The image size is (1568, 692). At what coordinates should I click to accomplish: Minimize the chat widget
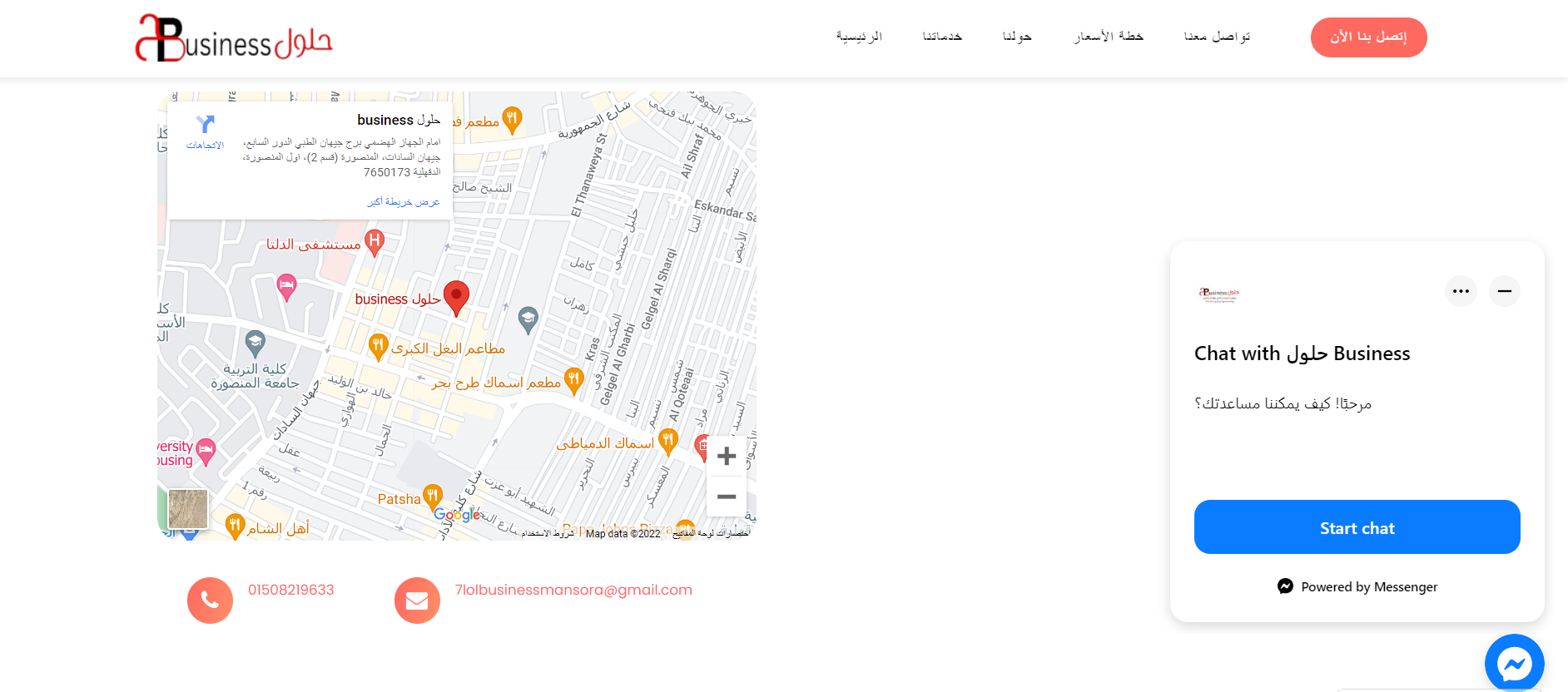click(x=1504, y=291)
